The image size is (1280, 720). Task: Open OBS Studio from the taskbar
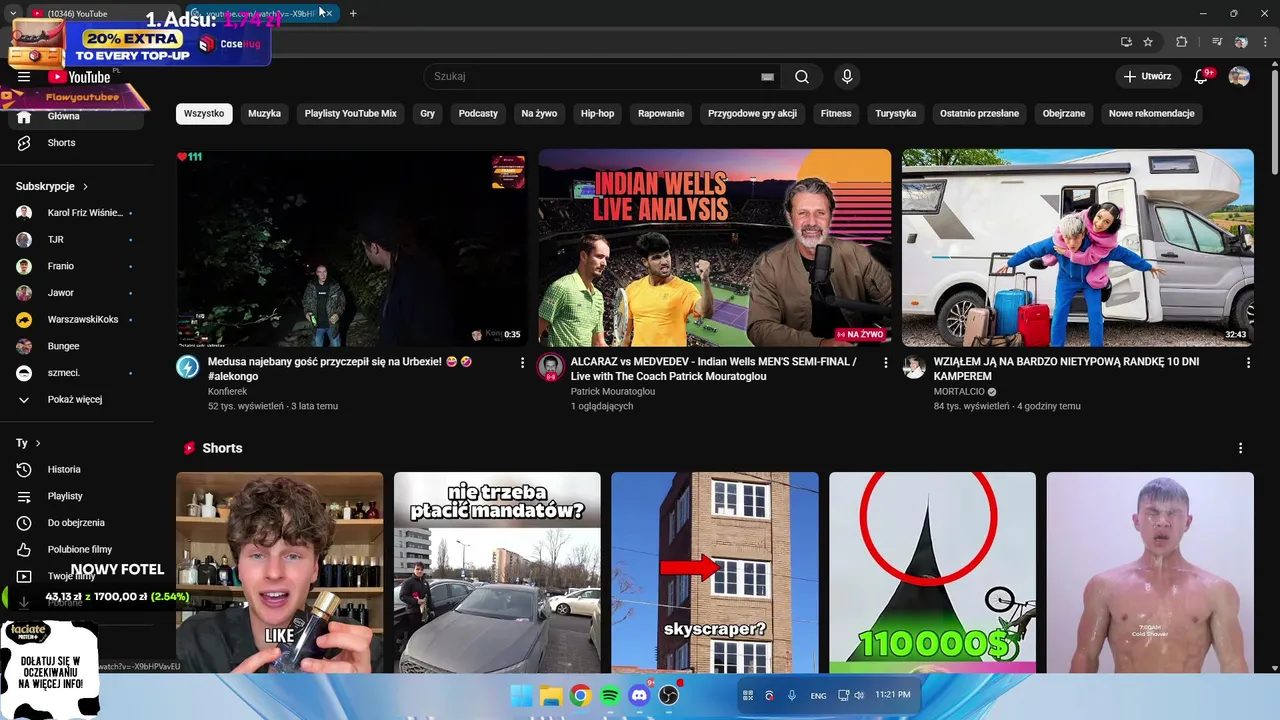click(x=669, y=696)
